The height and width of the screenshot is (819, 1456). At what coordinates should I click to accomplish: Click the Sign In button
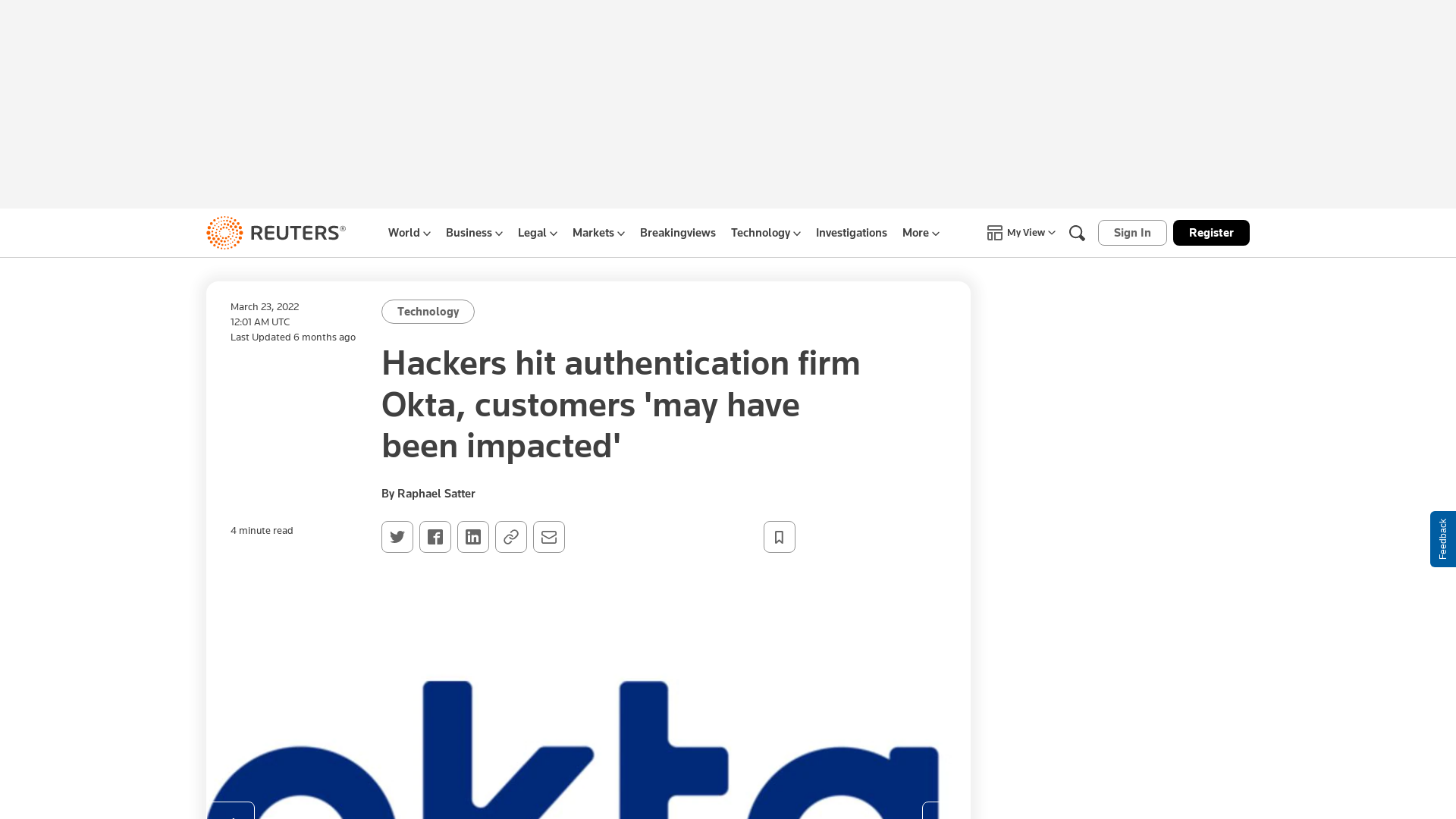tap(1132, 233)
